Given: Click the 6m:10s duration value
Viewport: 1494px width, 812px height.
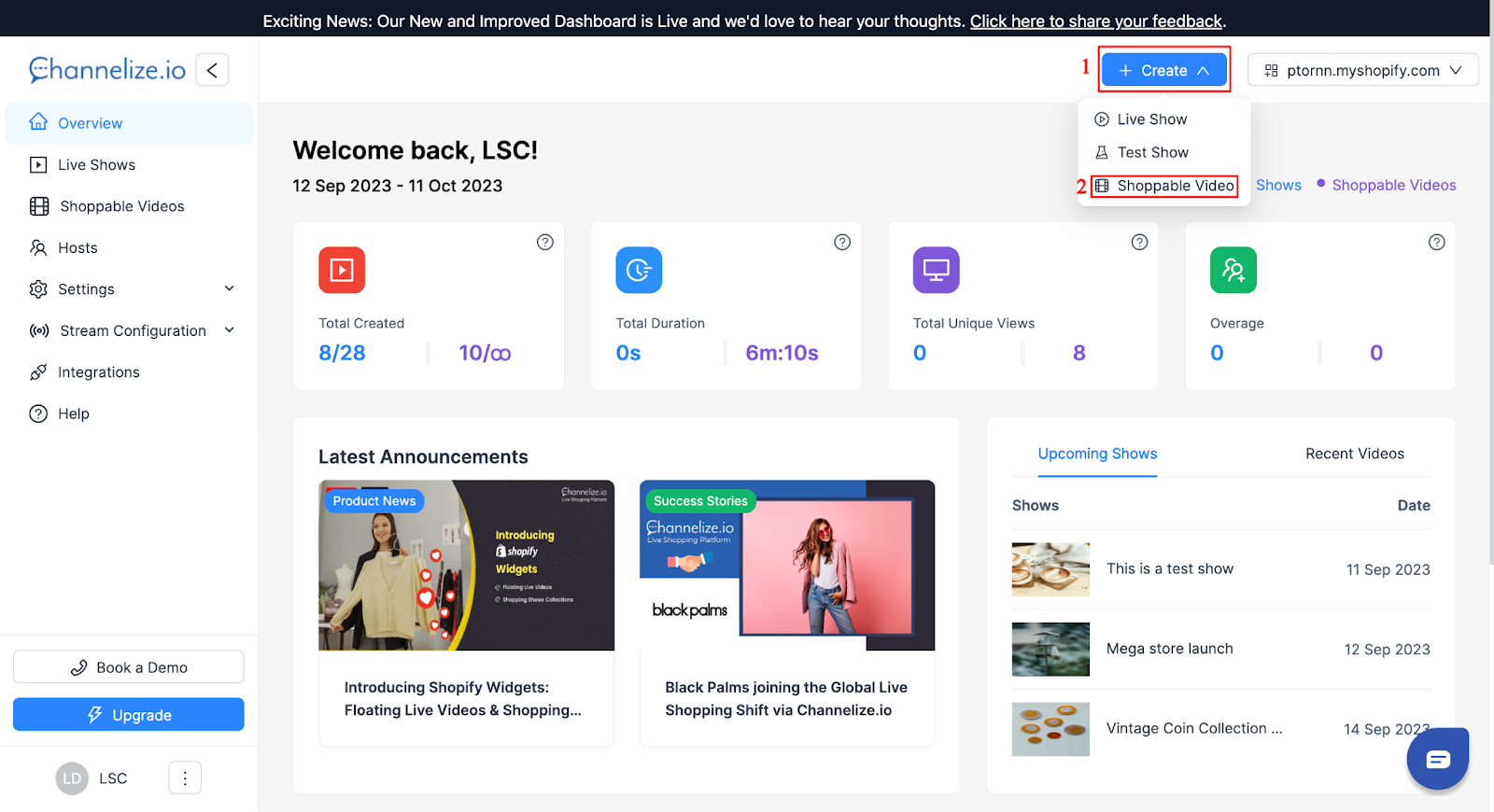Looking at the screenshot, I should tap(782, 353).
